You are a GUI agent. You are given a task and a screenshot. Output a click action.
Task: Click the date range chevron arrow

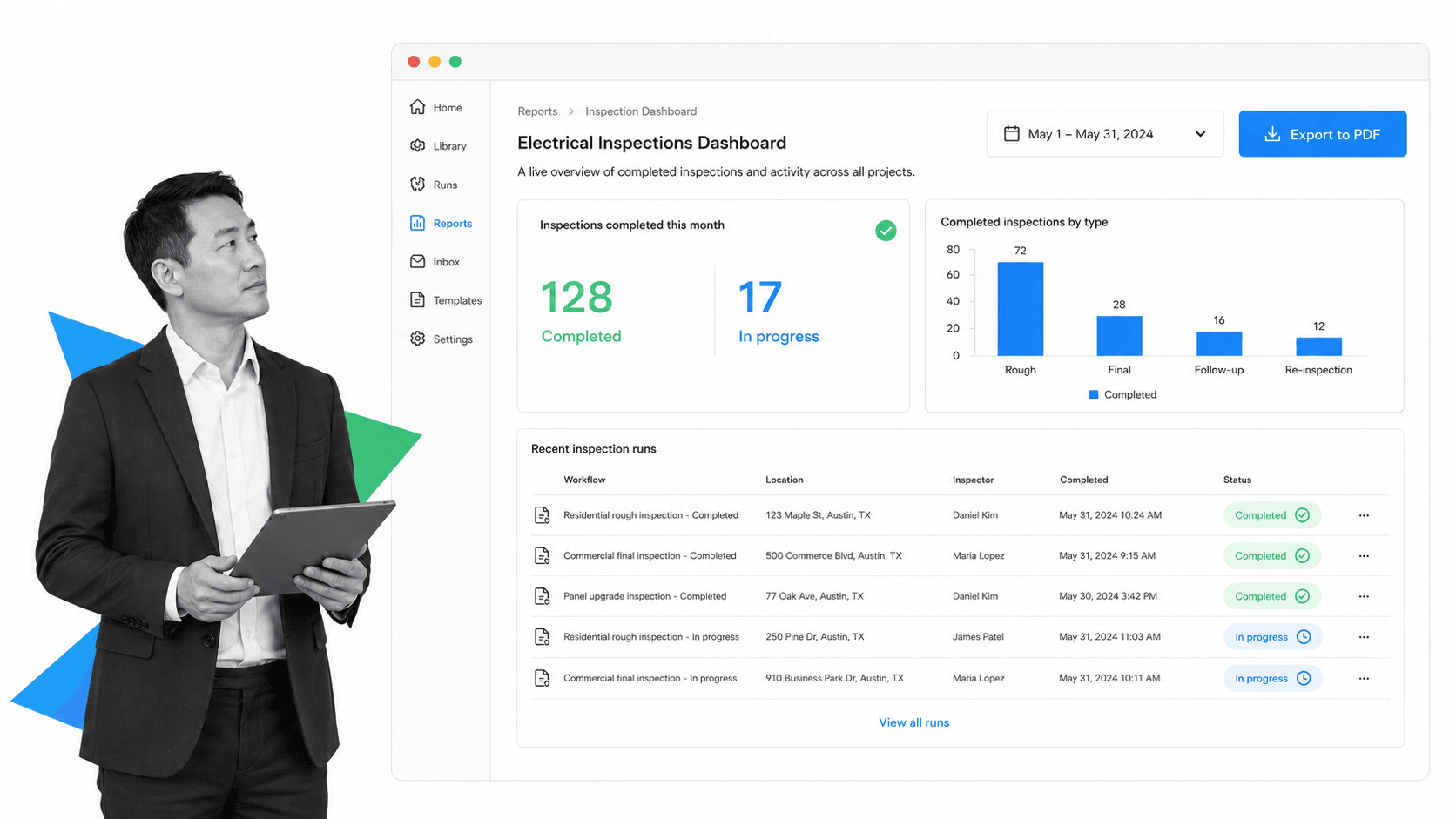[x=1200, y=134]
